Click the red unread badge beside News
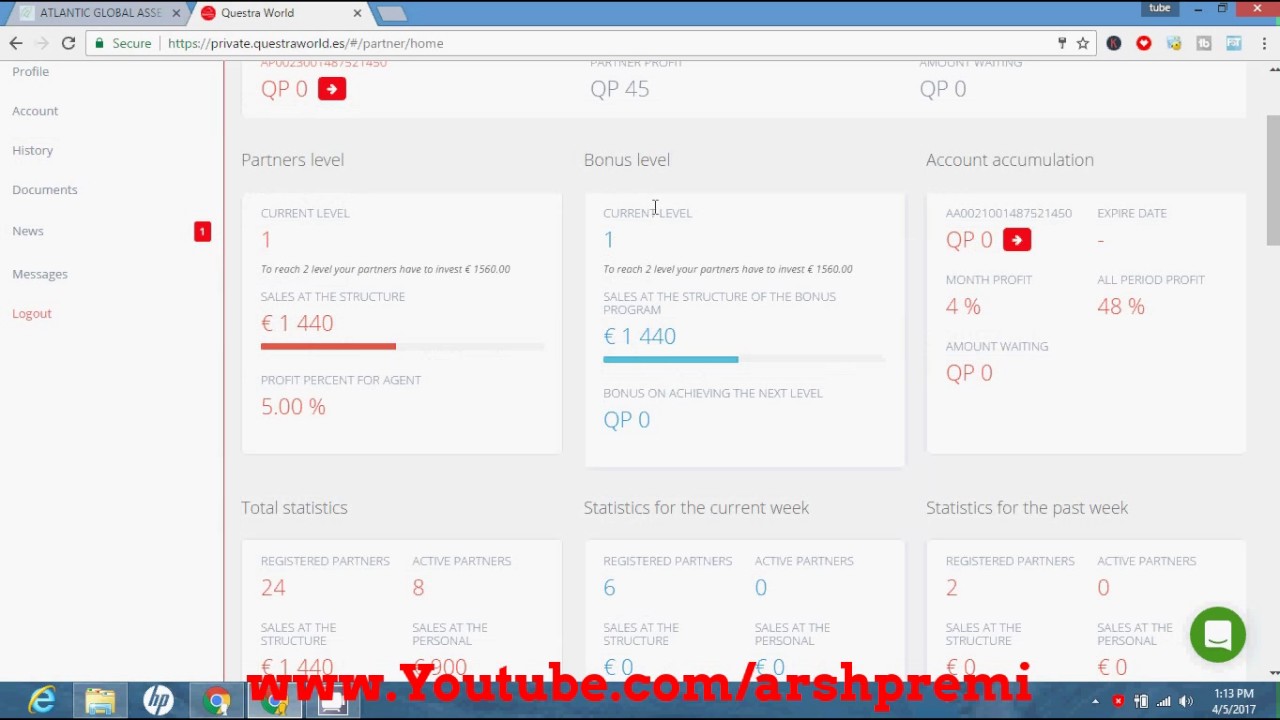Image resolution: width=1280 pixels, height=720 pixels. click(202, 231)
